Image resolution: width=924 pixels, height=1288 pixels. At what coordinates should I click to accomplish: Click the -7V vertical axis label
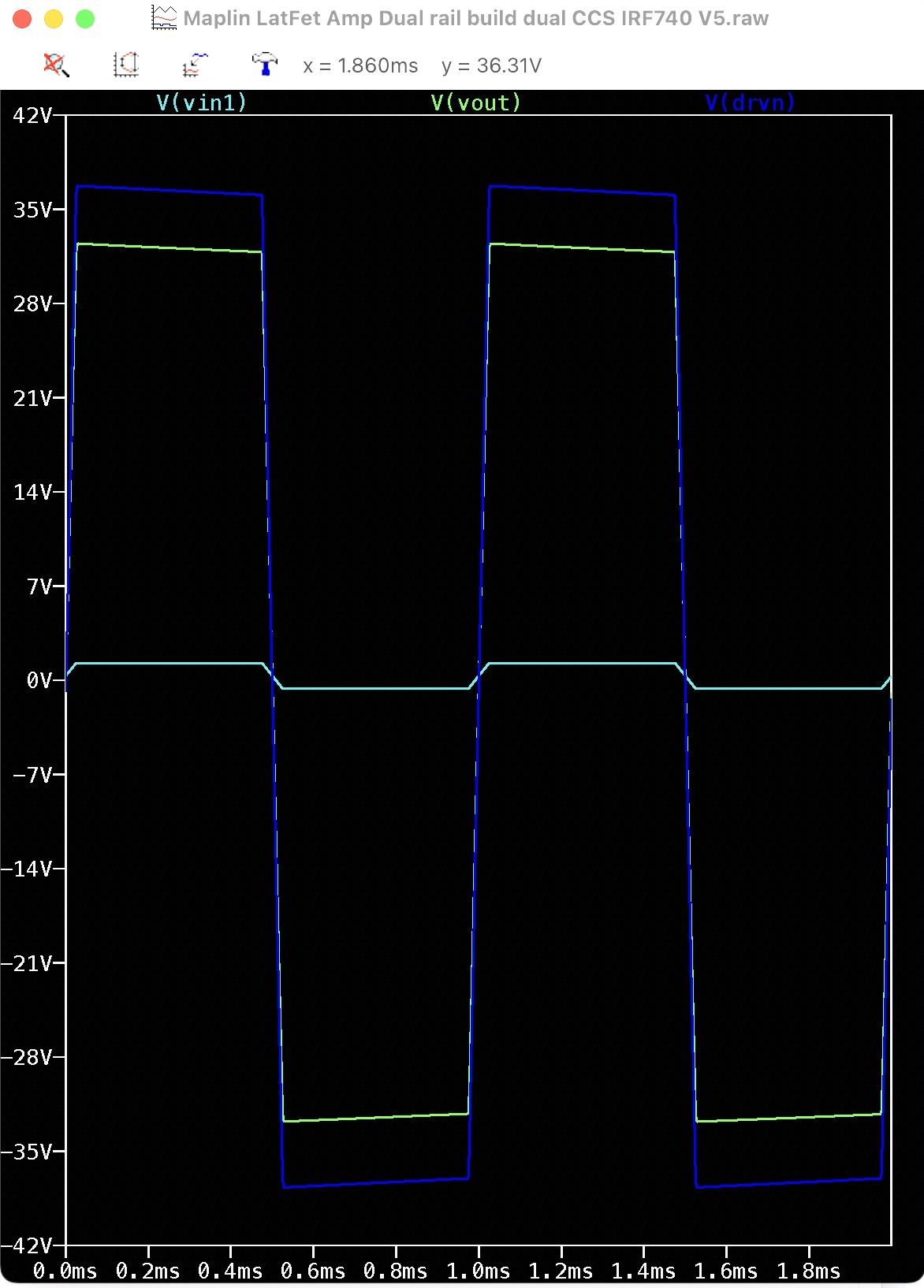[x=32, y=775]
